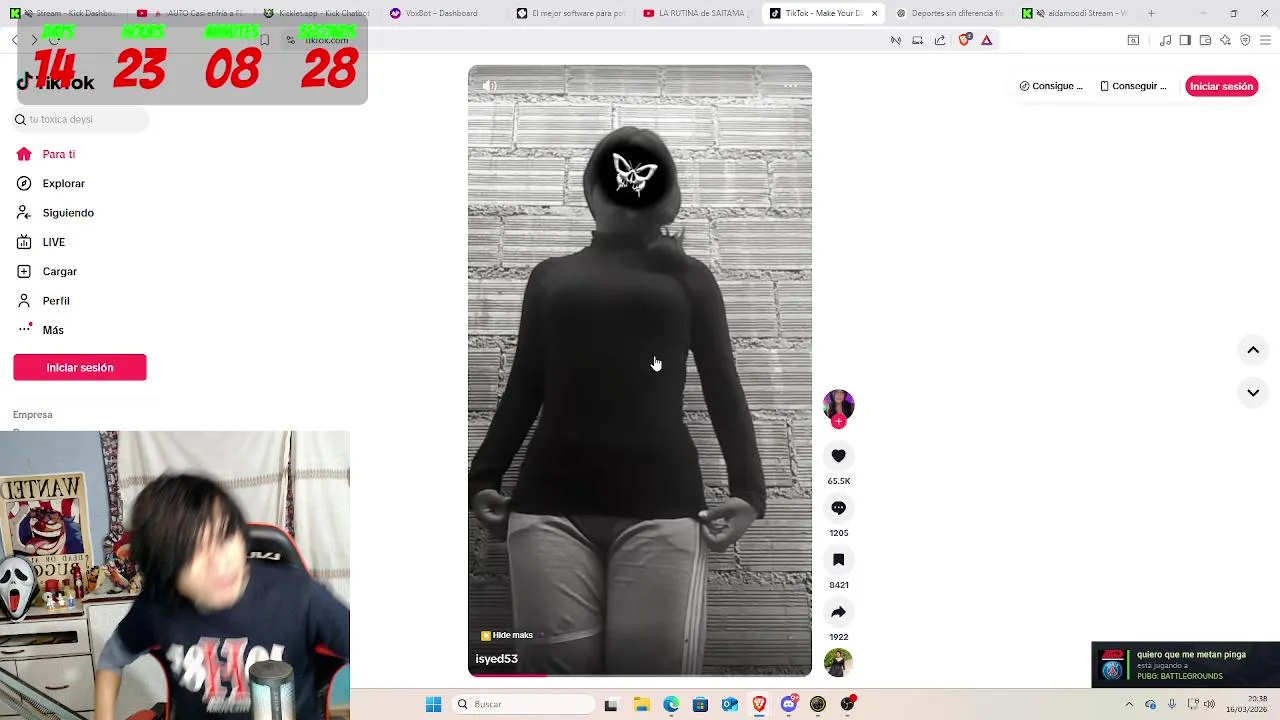
Task: Follow the creator with the red plus
Action: pyautogui.click(x=838, y=422)
